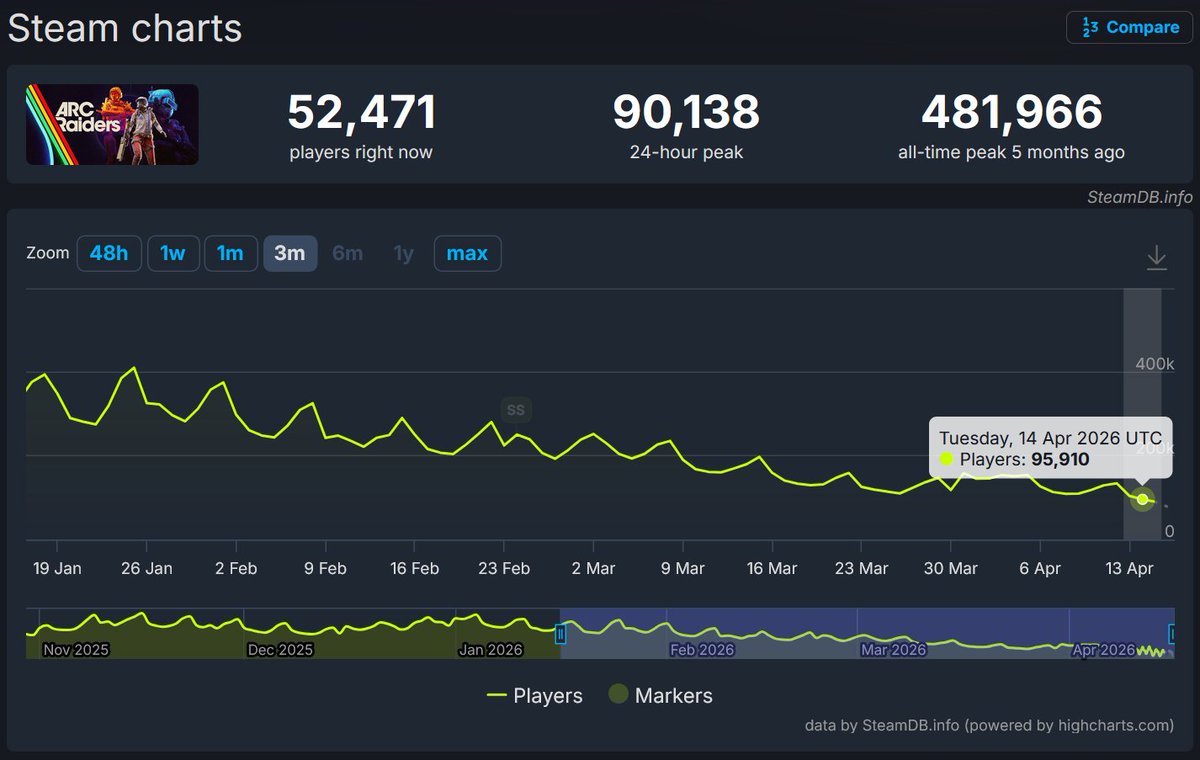Click the 52,471 players right now value
1200x760 pixels.
[361, 112]
